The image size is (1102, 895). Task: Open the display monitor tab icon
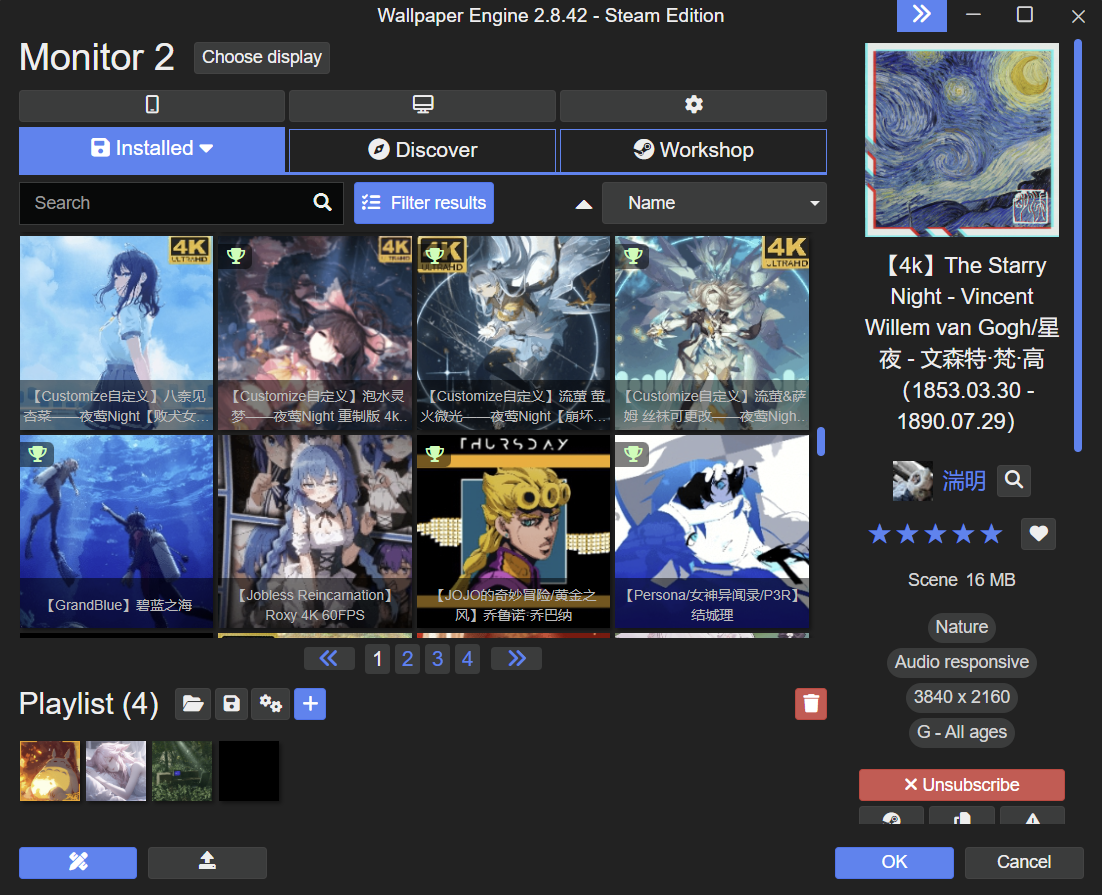point(422,105)
